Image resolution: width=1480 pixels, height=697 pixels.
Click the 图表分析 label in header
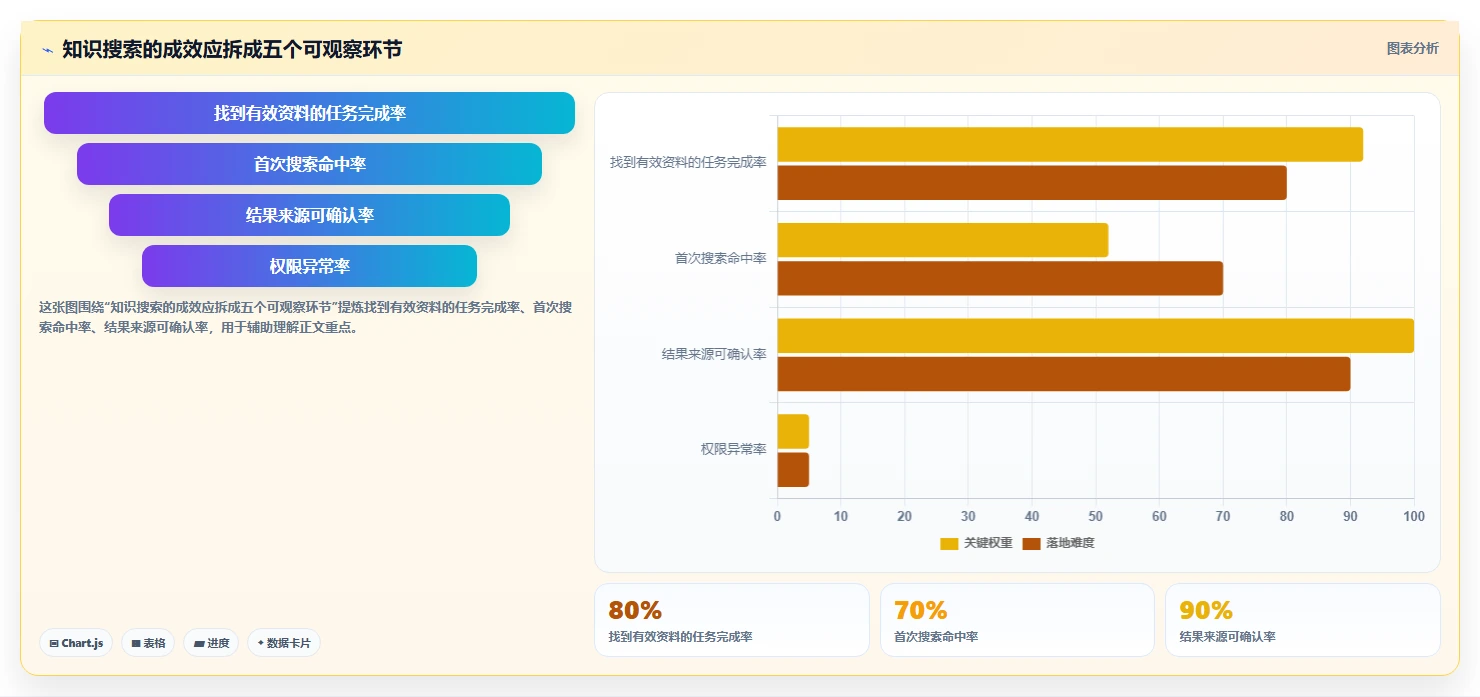[x=1412, y=48]
